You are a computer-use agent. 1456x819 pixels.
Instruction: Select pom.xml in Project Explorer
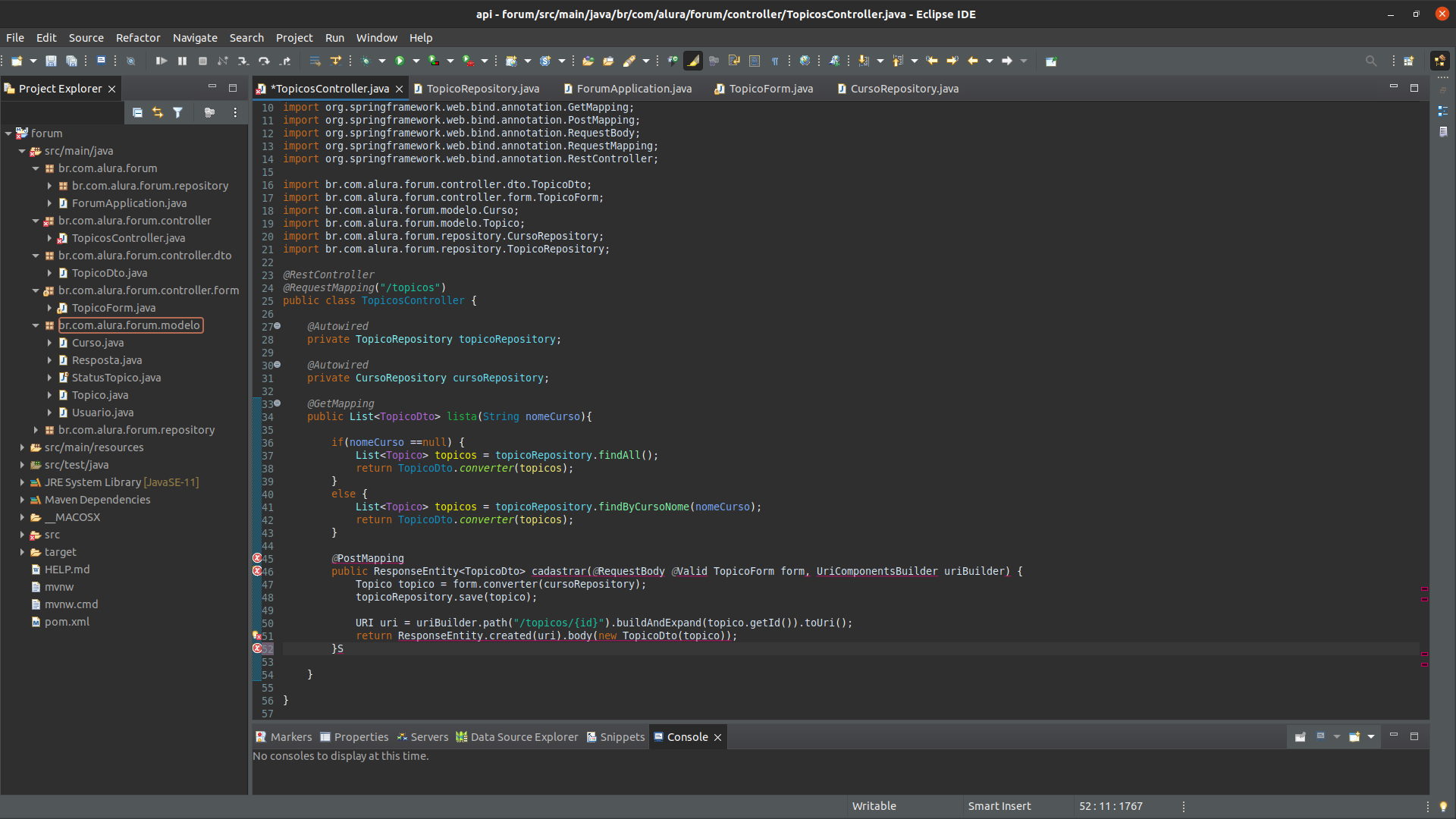(67, 622)
